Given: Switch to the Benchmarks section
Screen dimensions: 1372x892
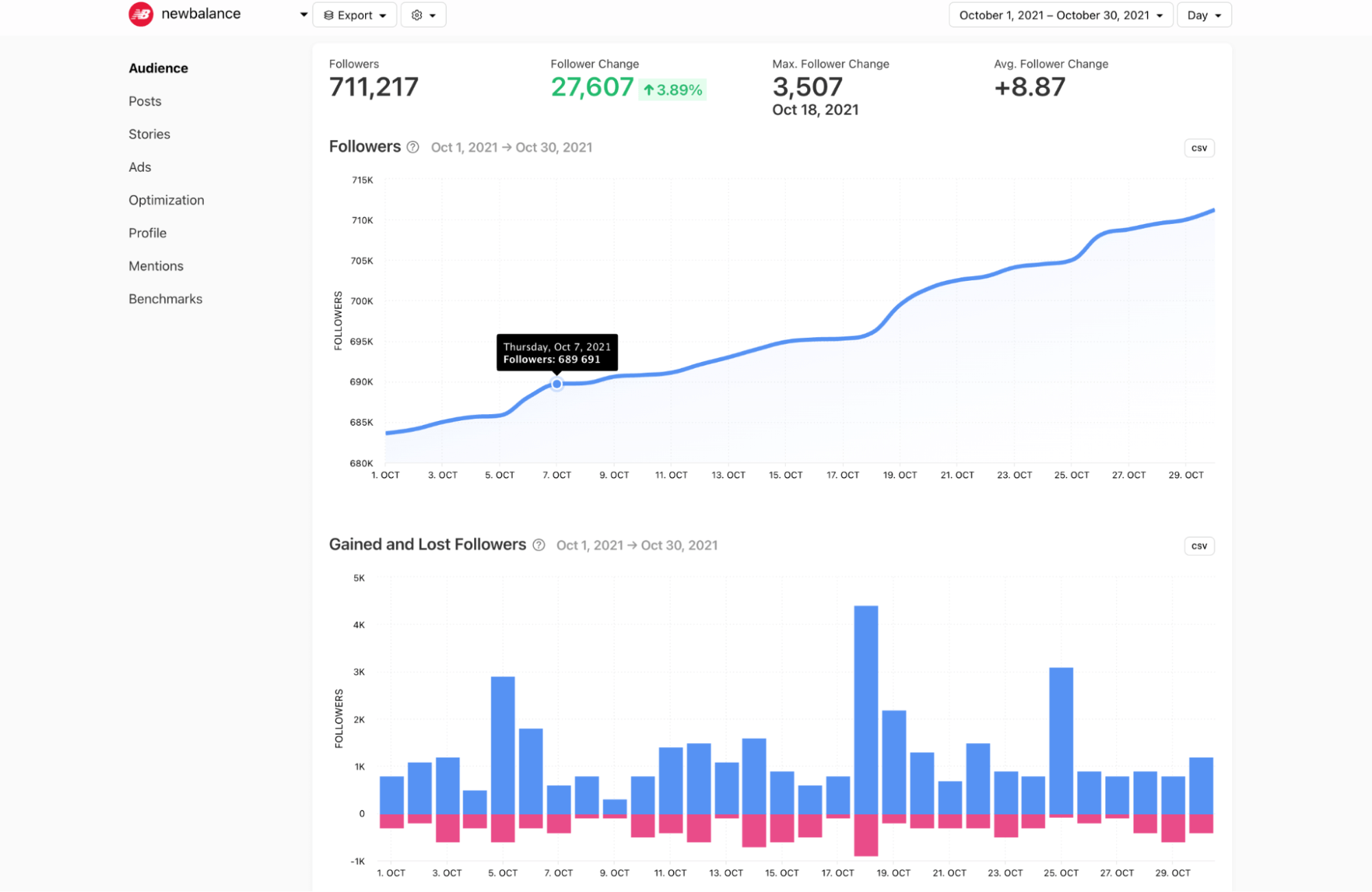Looking at the screenshot, I should tap(165, 298).
